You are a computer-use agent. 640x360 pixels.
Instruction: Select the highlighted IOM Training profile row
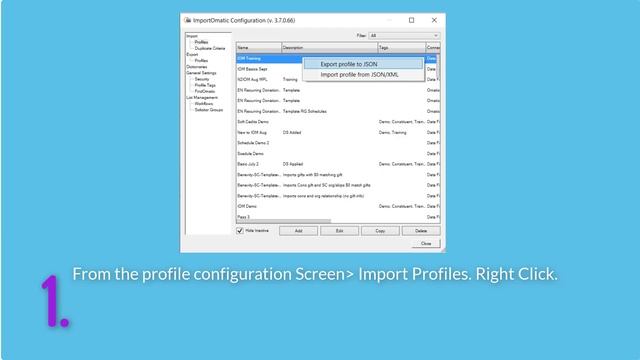click(x=269, y=58)
